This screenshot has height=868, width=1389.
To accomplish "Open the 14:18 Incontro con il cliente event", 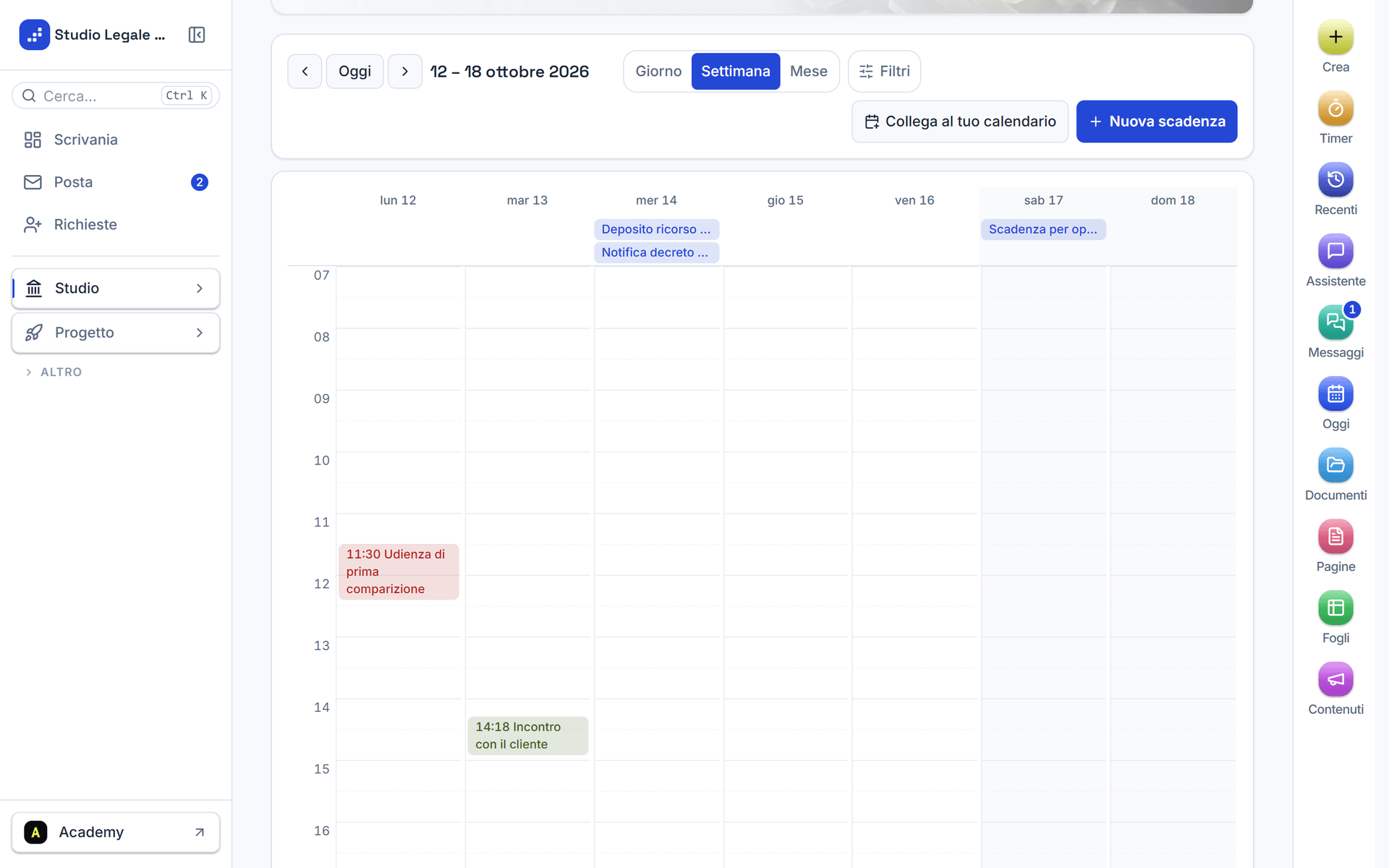I will click(x=527, y=736).
